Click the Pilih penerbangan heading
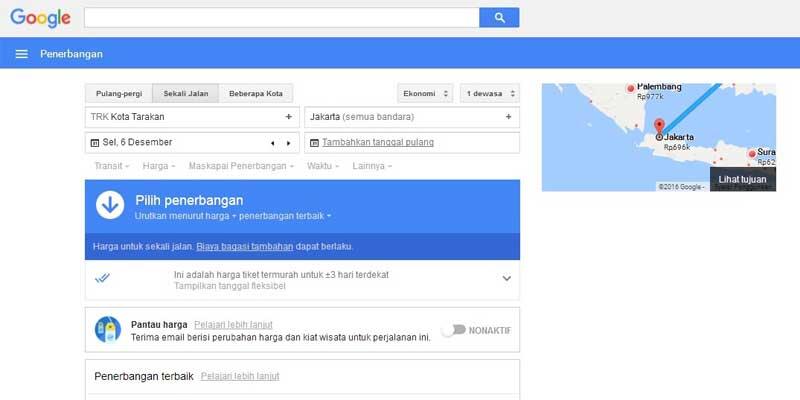Image resolution: width=800 pixels, height=400 pixels. click(189, 201)
